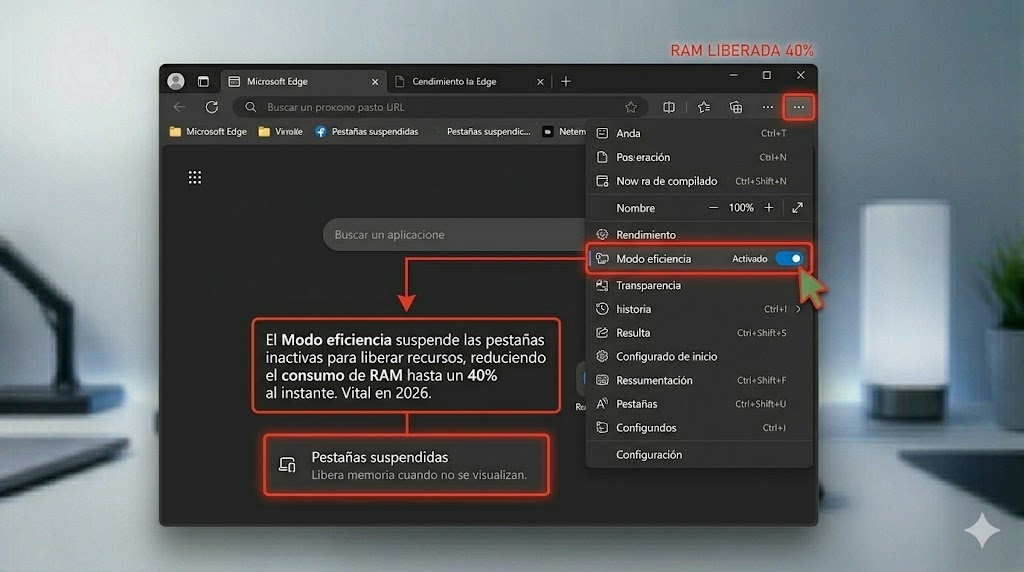Click the 100% zoom value
This screenshot has height=572, width=1024.
[741, 208]
